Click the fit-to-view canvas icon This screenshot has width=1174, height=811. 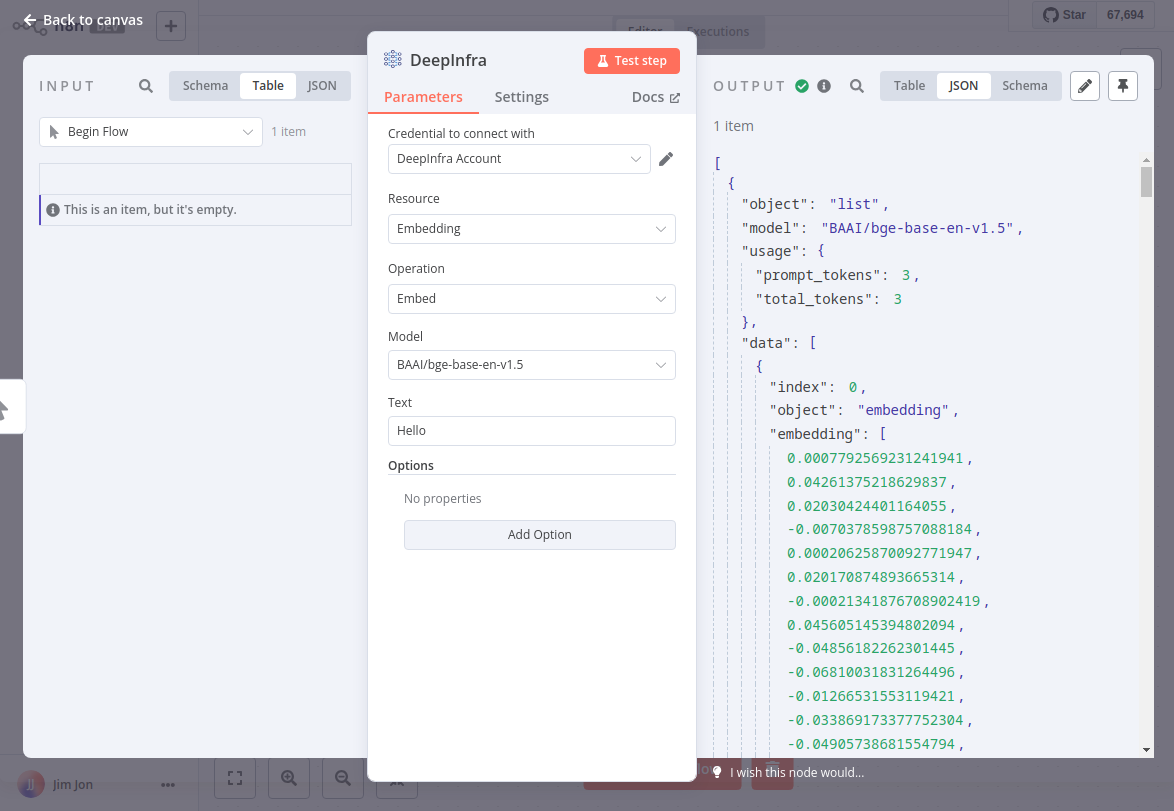tap(235, 778)
